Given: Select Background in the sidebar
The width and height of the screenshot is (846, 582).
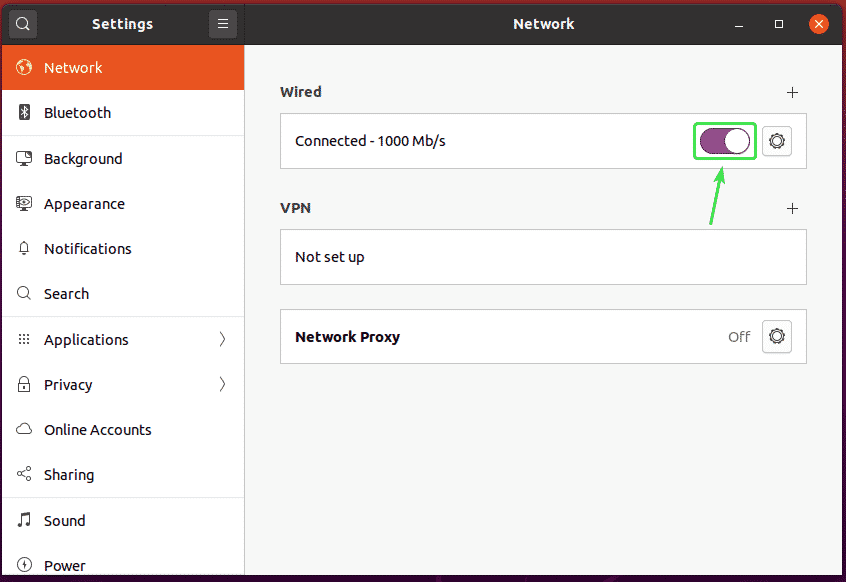Looking at the screenshot, I should pyautogui.click(x=83, y=159).
